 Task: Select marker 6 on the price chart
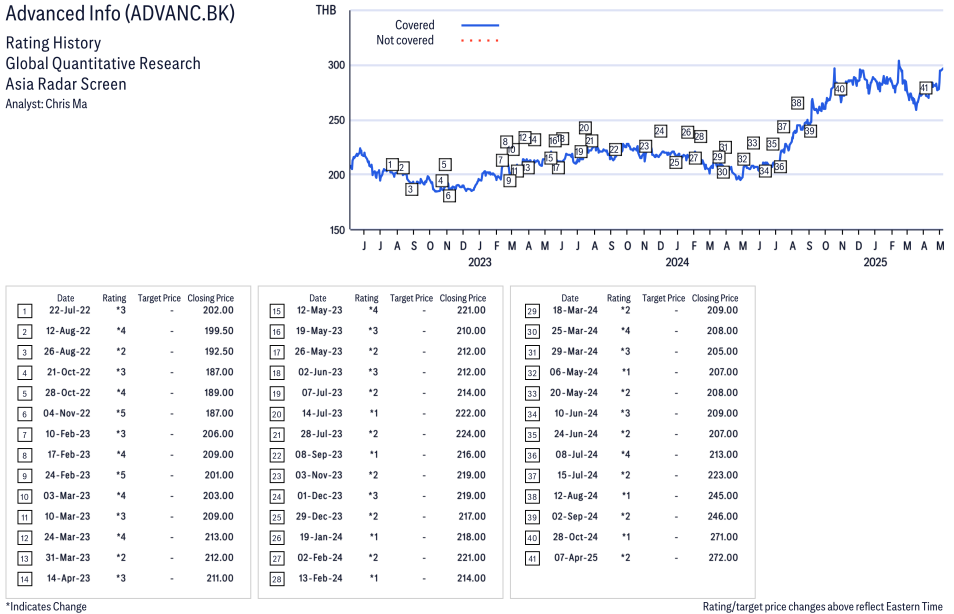click(x=448, y=195)
